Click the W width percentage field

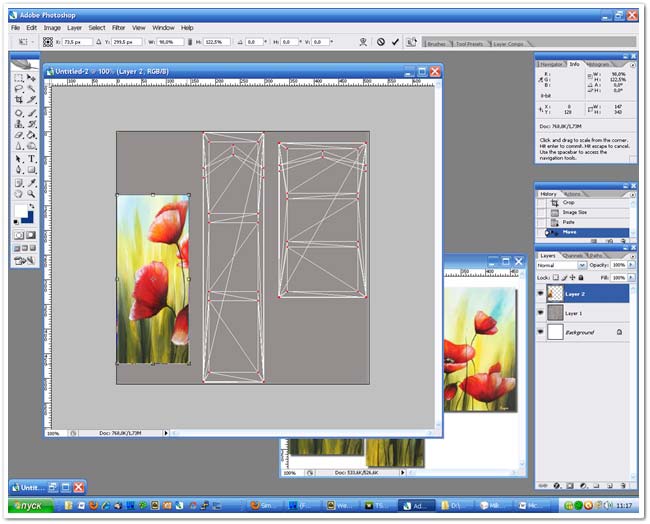point(168,42)
